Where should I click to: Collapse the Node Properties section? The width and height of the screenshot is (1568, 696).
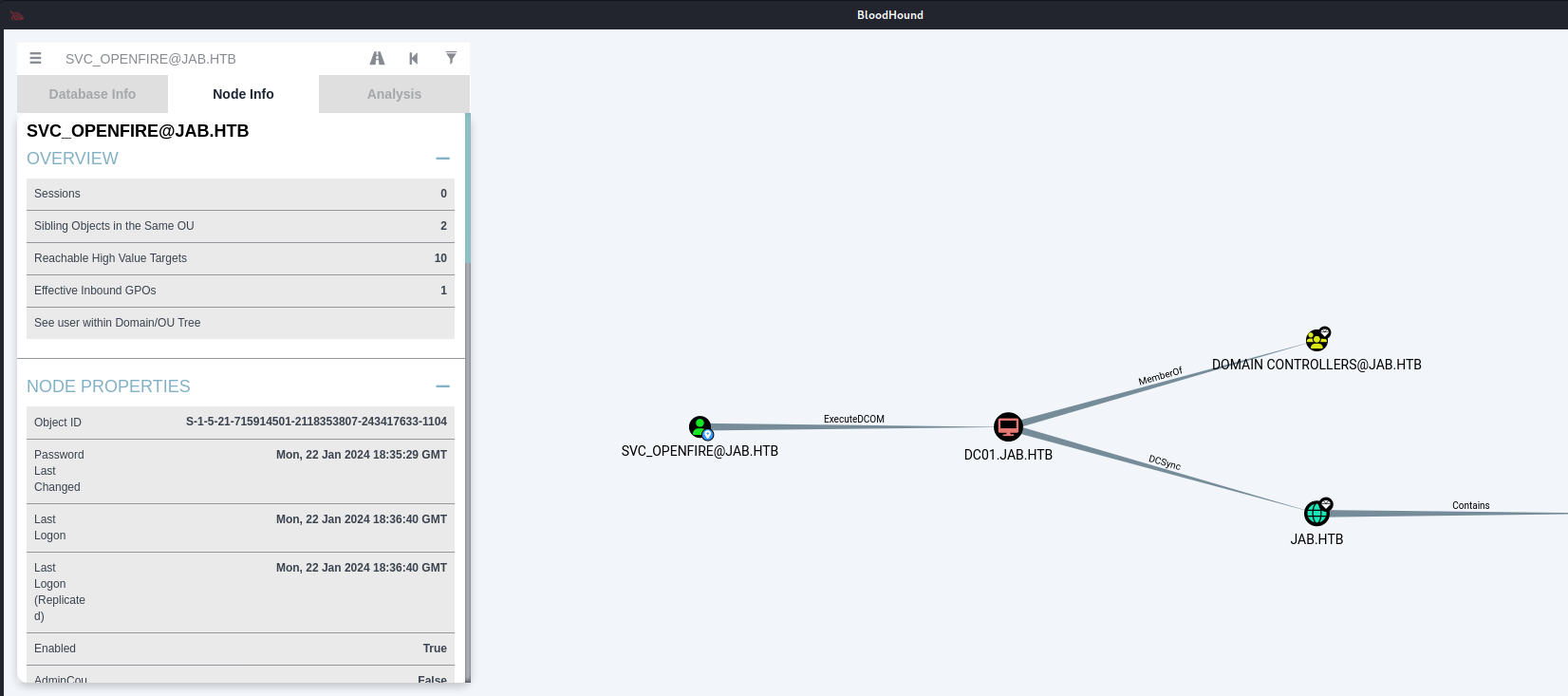coord(442,386)
